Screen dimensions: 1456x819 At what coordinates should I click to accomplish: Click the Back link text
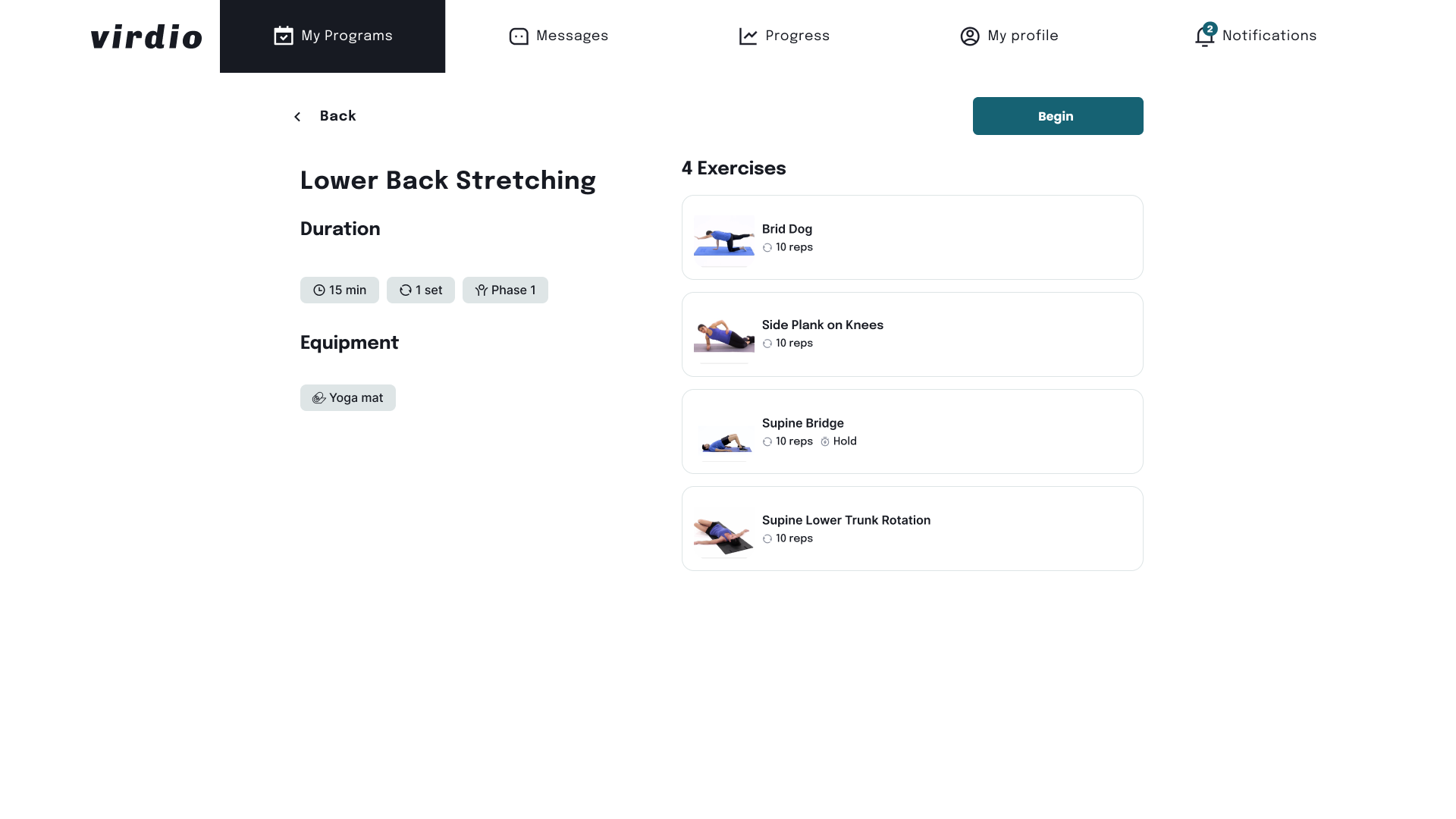coord(337,116)
